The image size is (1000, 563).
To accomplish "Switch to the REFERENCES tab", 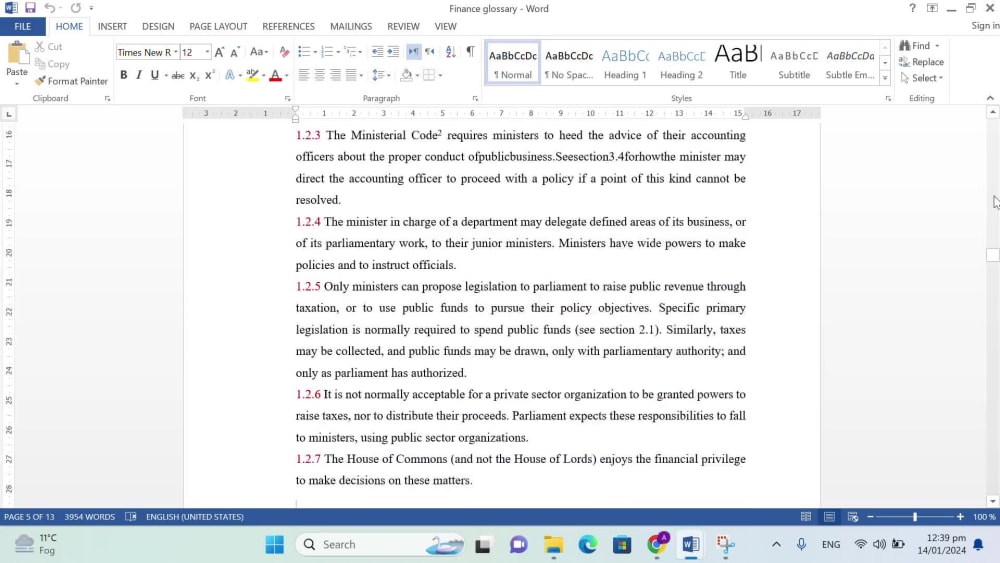I will (x=288, y=26).
